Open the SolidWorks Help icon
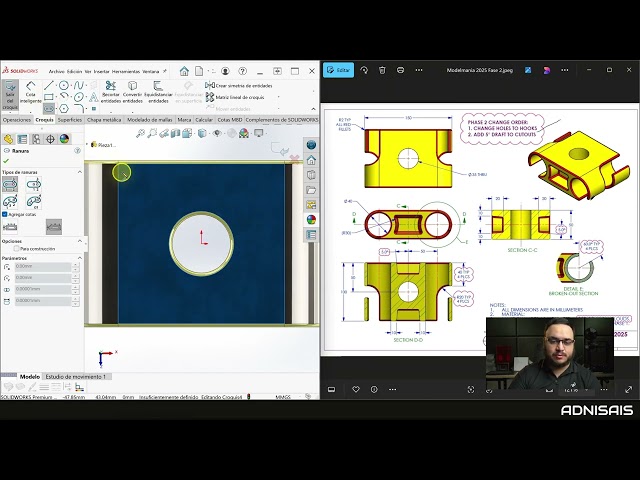Screen dimensions: 640x480 pyautogui.click(x=242, y=71)
